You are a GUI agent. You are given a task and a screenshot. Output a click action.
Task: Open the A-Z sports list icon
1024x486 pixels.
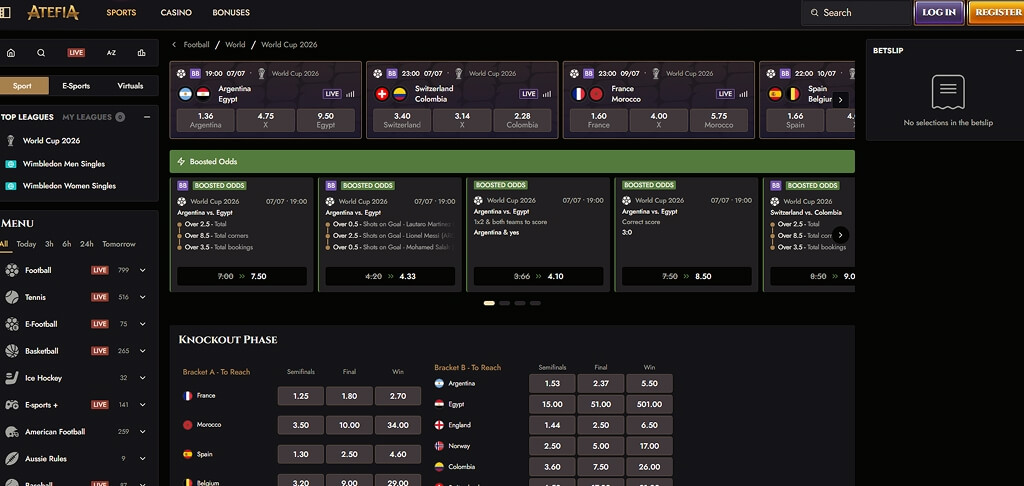tap(111, 53)
